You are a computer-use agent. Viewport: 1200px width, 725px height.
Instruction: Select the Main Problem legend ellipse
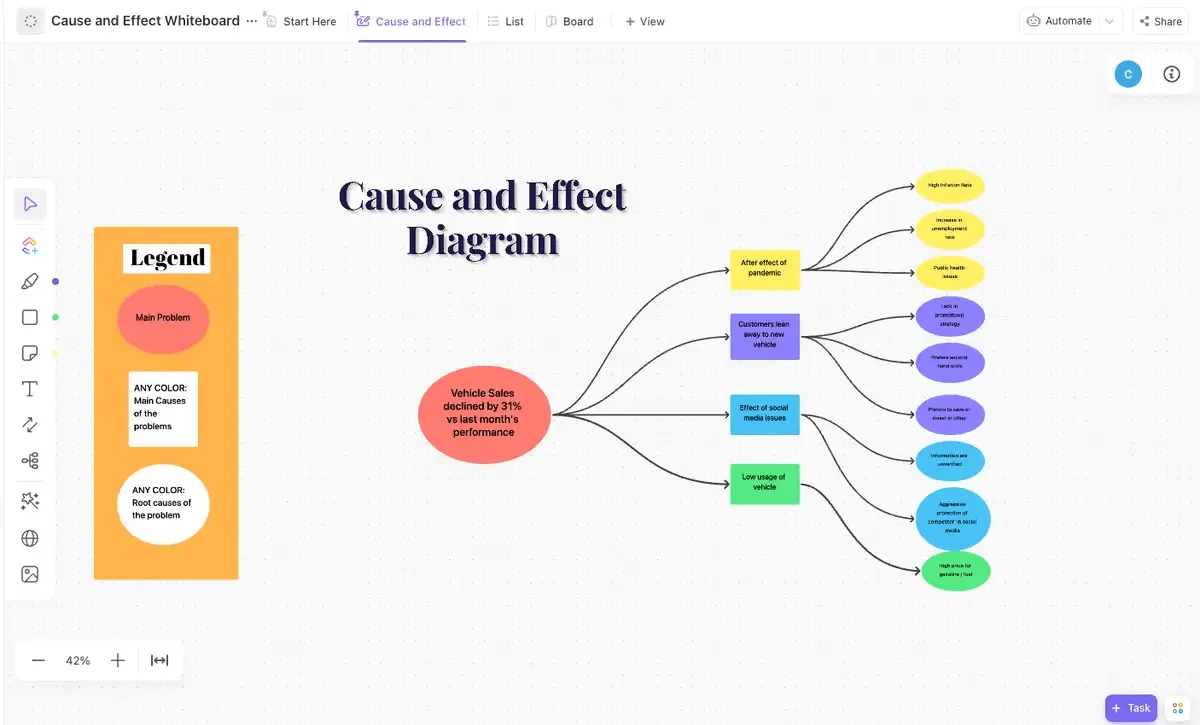tap(163, 317)
